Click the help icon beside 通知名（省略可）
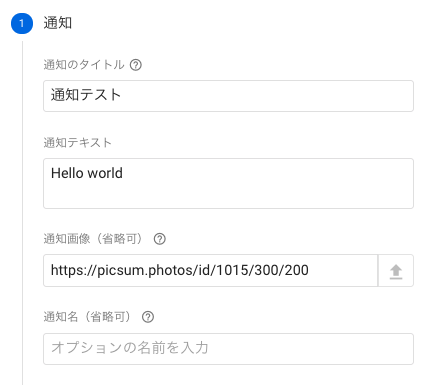The height and width of the screenshot is (385, 423). coord(148,317)
